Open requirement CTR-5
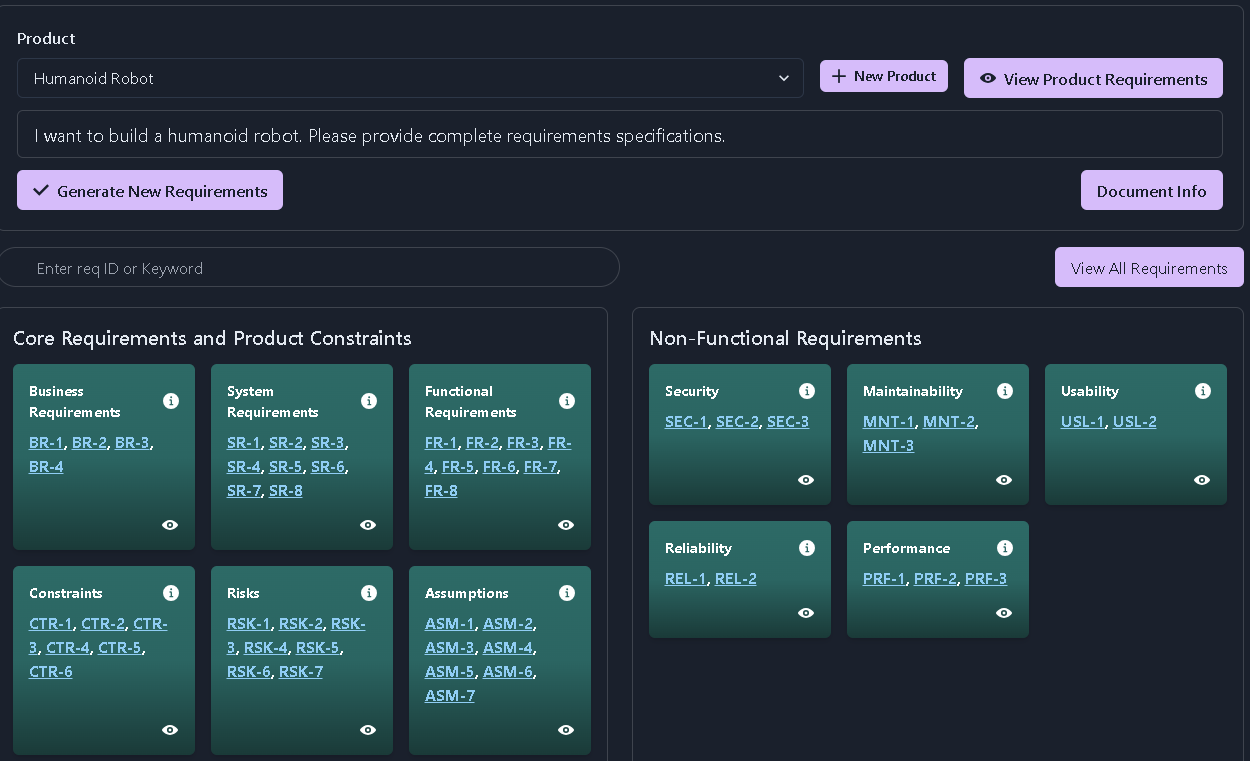This screenshot has height=761, width=1250. 120,647
